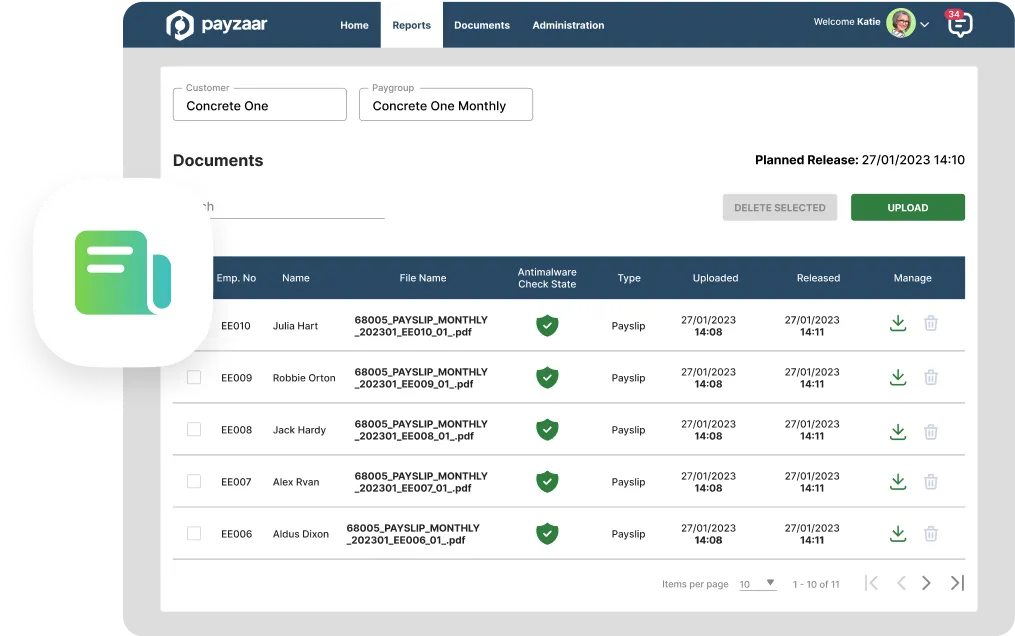Click the Payzaar logo
1015x636 pixels.
point(216,24)
